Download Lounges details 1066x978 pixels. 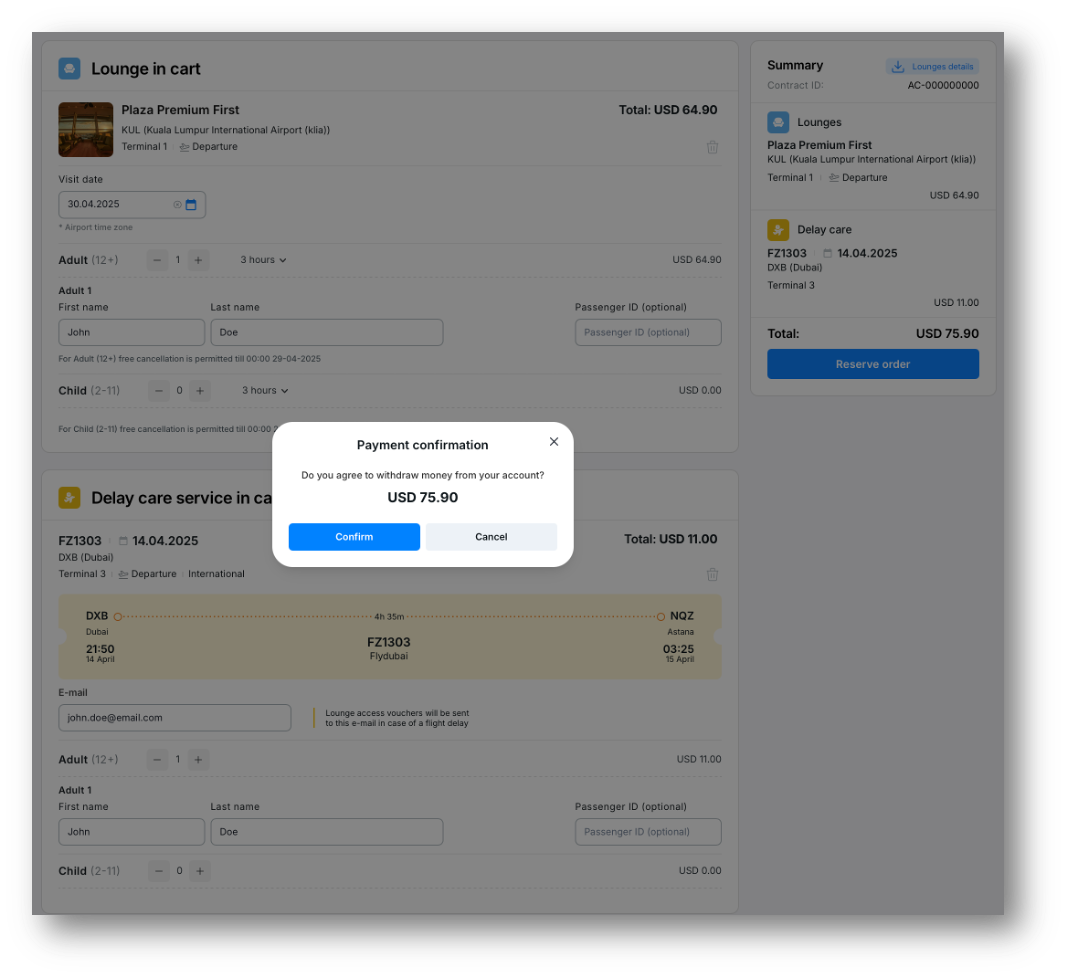[932, 67]
